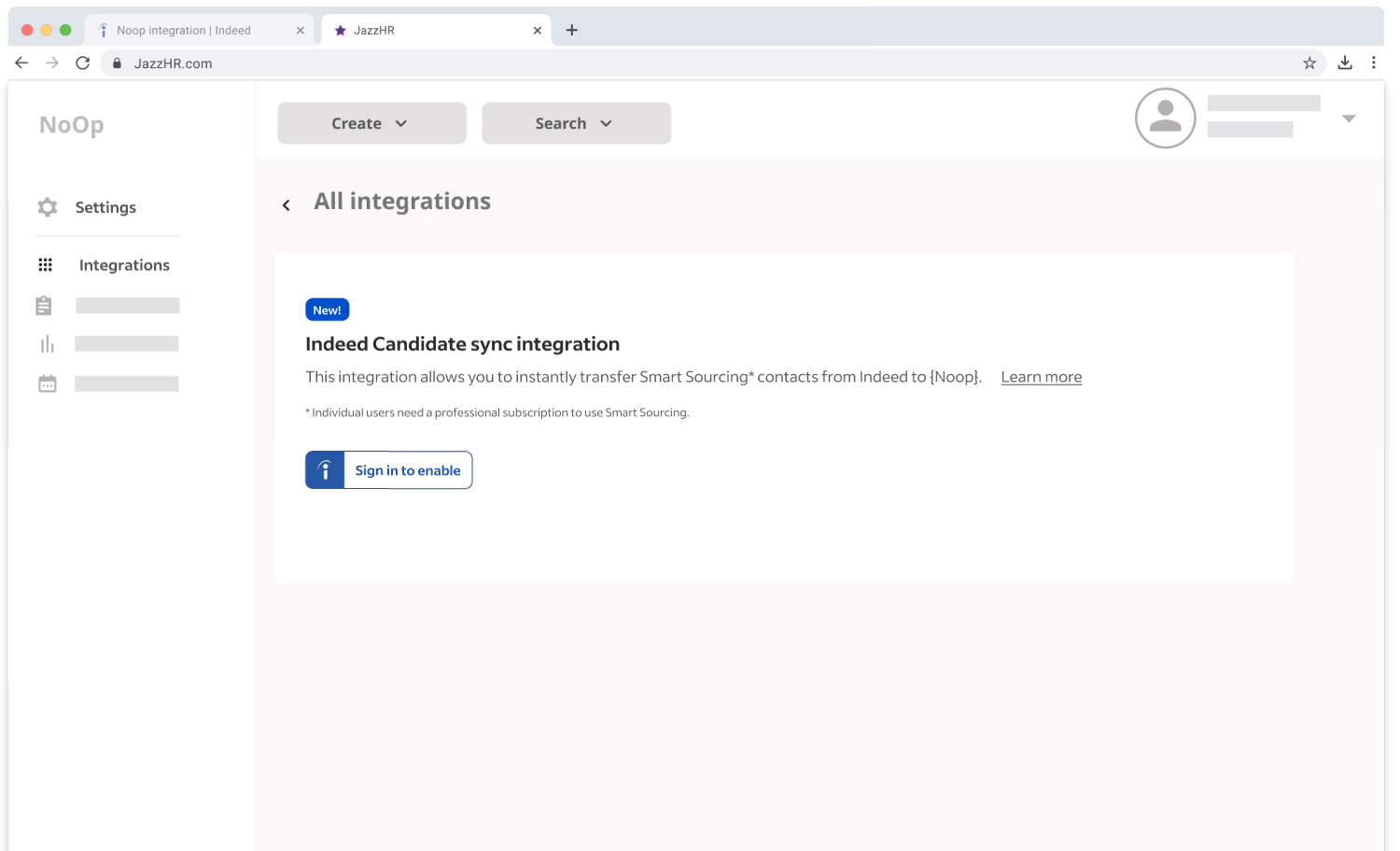Viewport: 1400px width, 851px height.
Task: Open the browser downloads icon
Action: (1345, 63)
